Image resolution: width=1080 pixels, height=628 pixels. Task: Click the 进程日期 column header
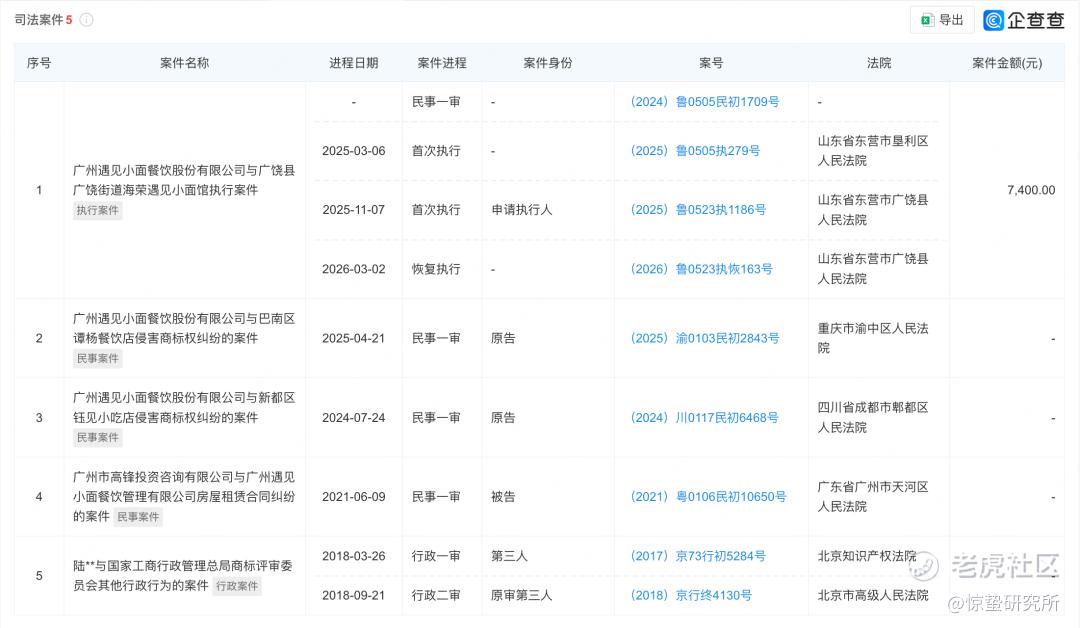pyautogui.click(x=353, y=63)
